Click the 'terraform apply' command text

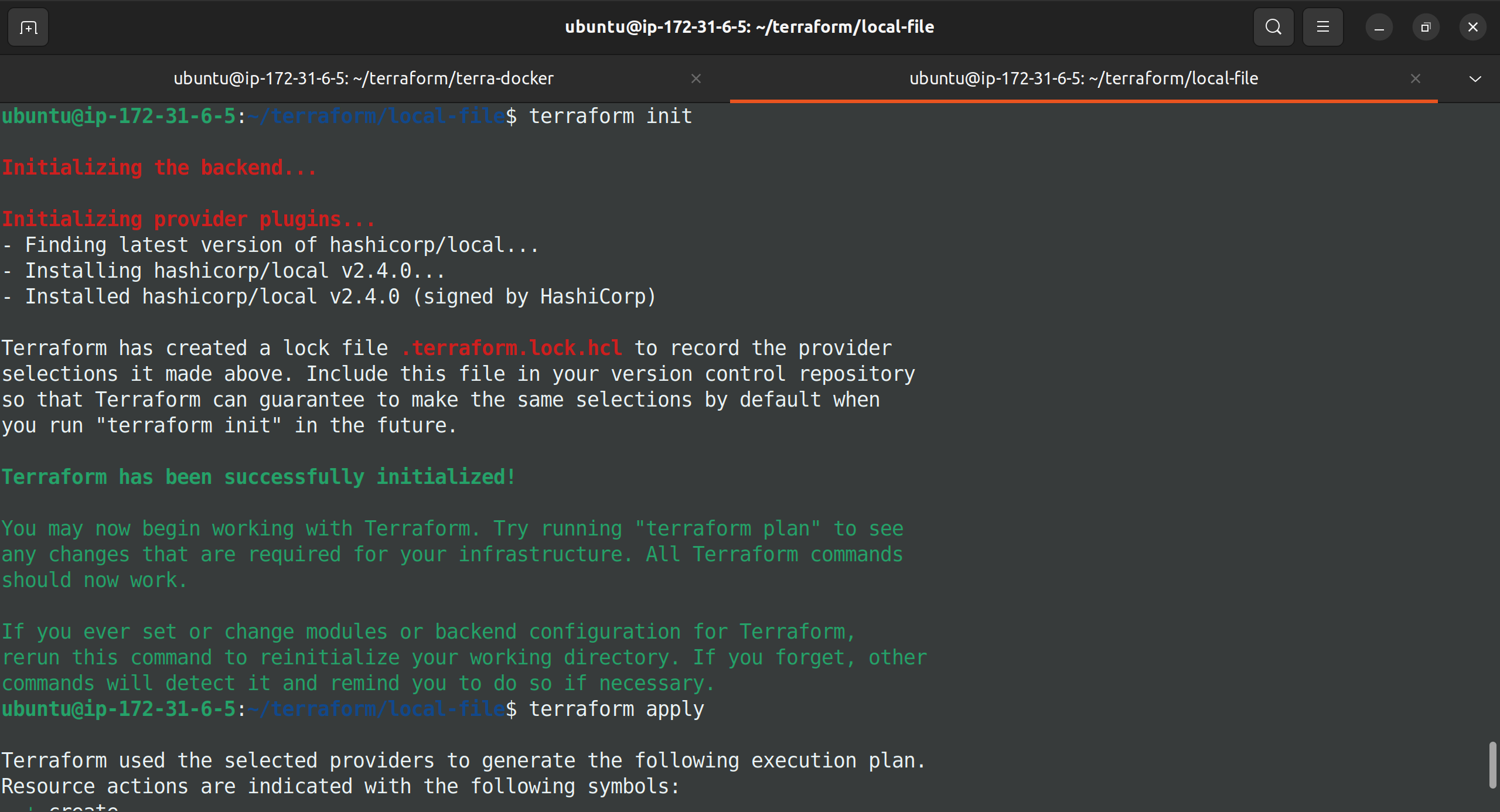pyautogui.click(x=616, y=709)
